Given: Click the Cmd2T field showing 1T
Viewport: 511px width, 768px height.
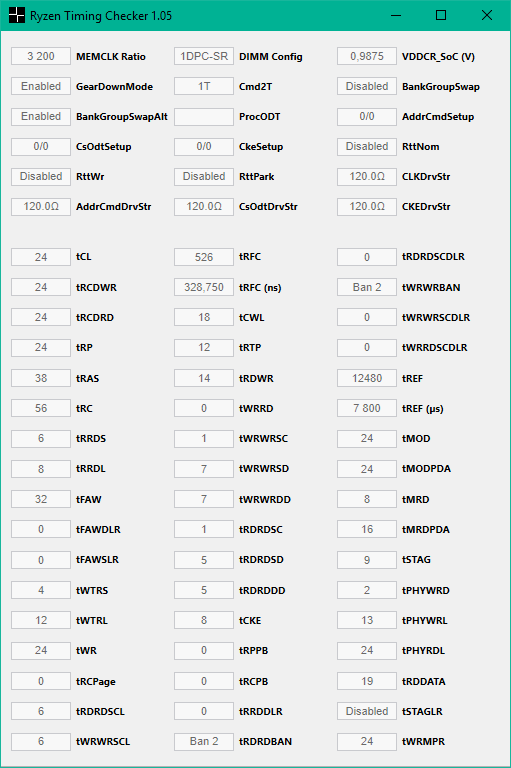Looking at the screenshot, I should pos(204,86).
